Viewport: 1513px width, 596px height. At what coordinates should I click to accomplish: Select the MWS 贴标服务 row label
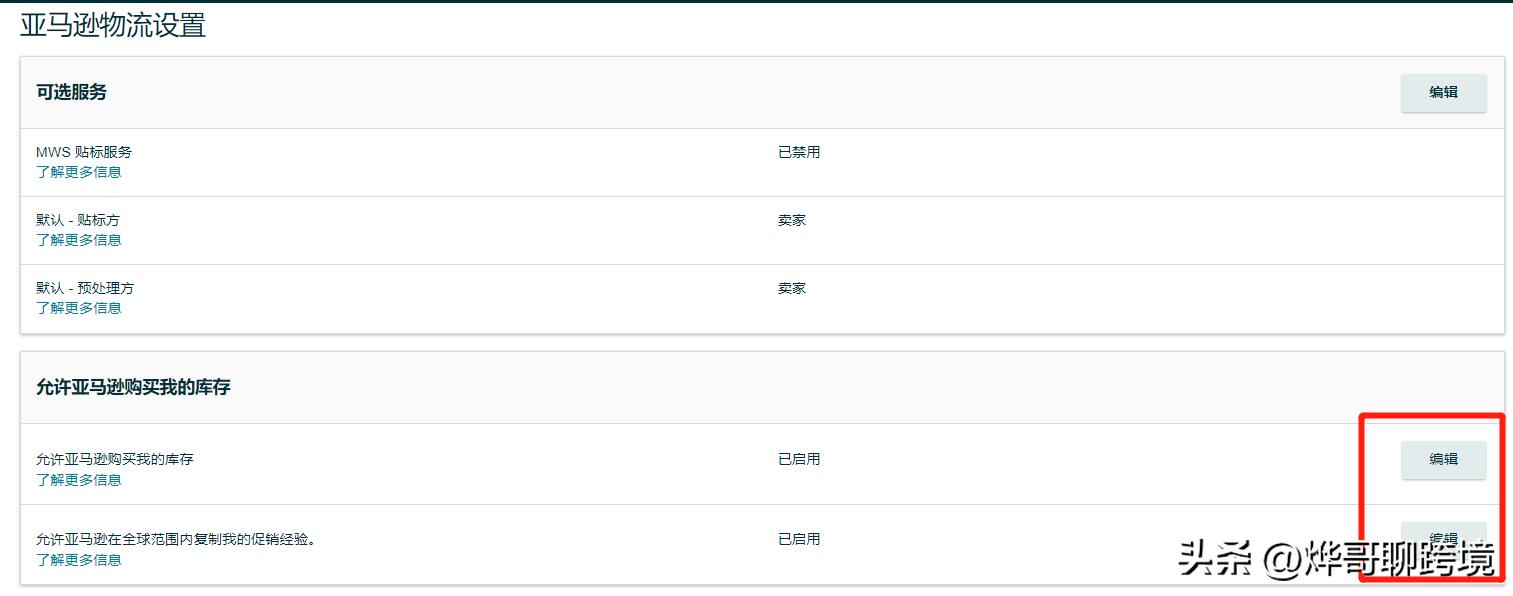[84, 152]
